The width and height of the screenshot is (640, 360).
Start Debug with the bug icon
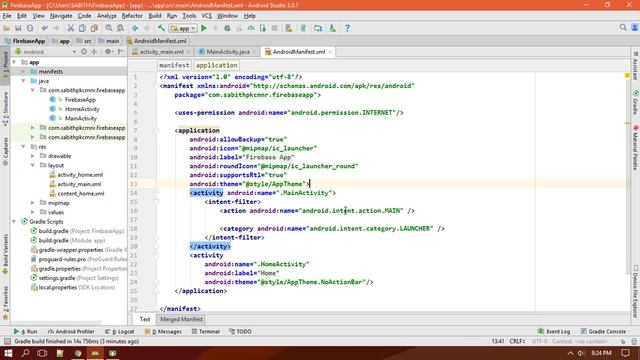227,28
